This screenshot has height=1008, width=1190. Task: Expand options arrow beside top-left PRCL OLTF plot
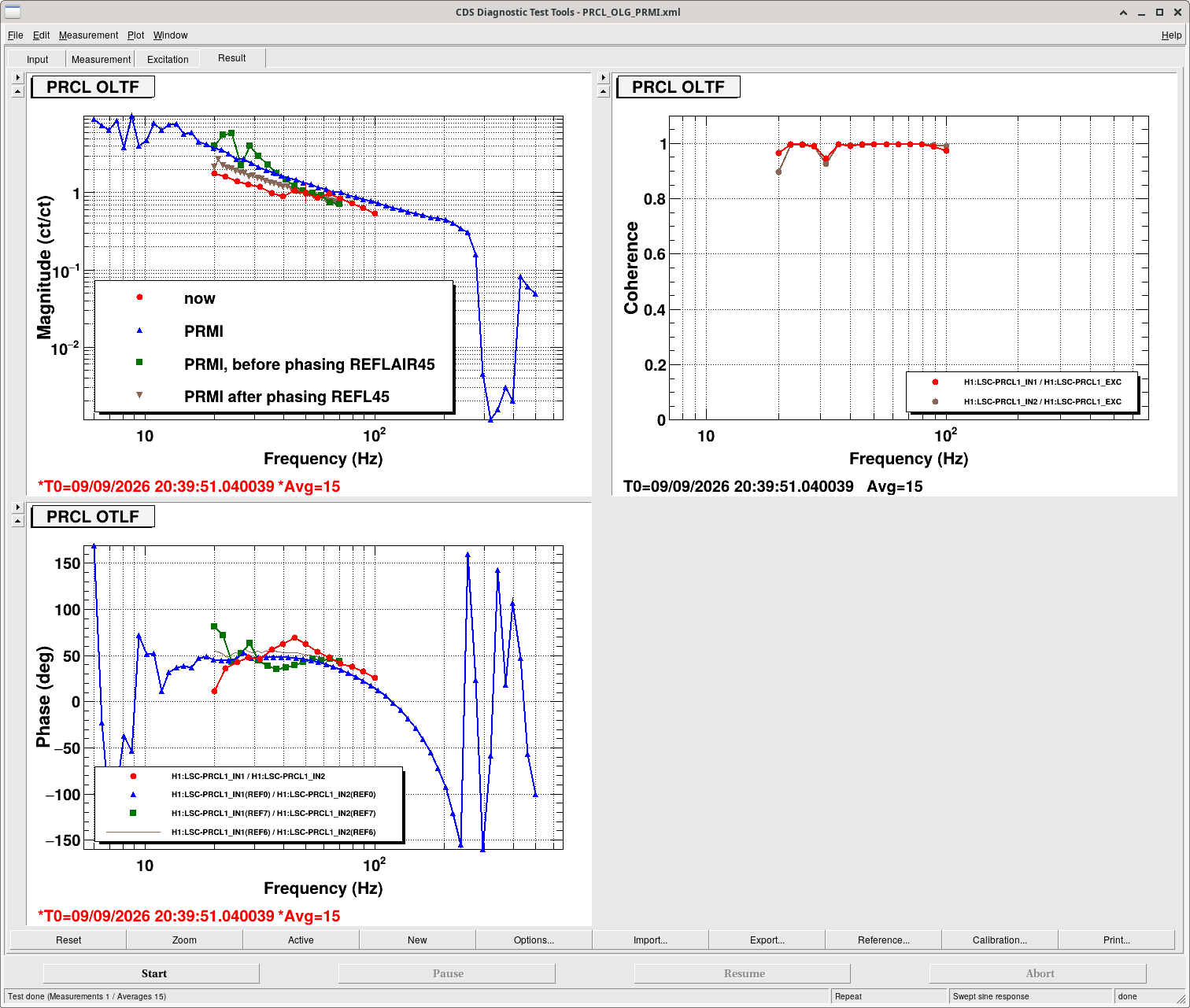pos(18,78)
